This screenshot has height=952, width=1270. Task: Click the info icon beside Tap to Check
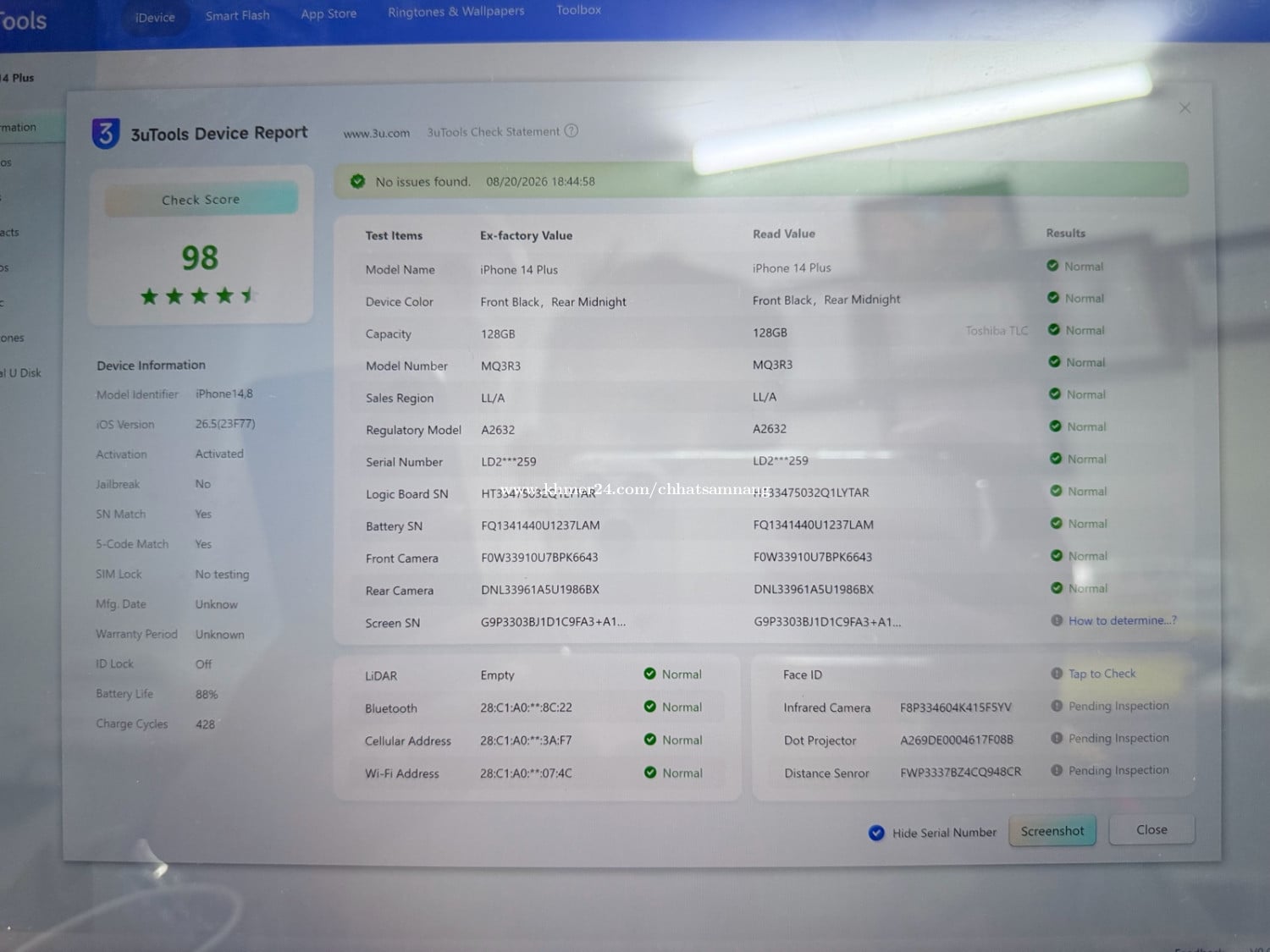click(x=1057, y=674)
